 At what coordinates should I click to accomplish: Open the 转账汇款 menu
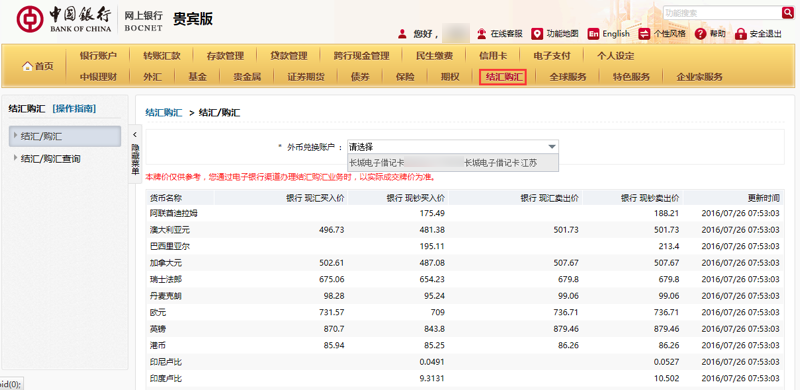coord(162,56)
